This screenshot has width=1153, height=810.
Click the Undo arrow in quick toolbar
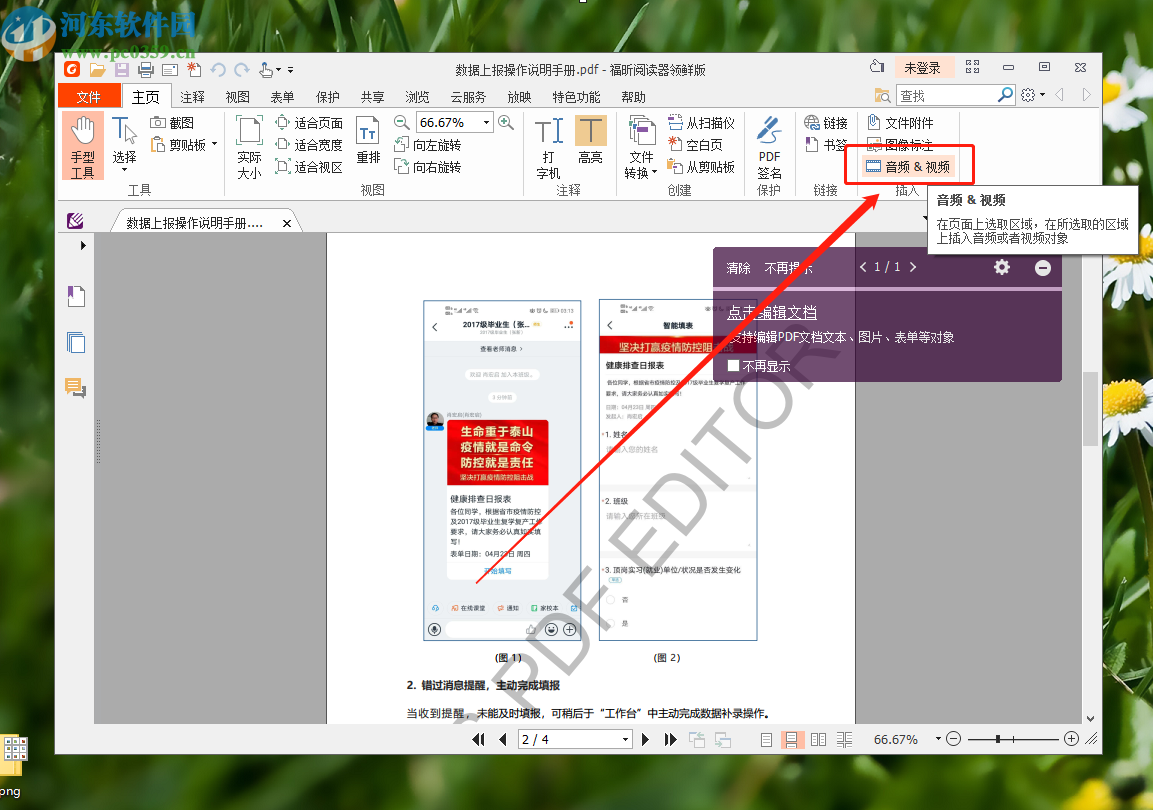click(218, 70)
